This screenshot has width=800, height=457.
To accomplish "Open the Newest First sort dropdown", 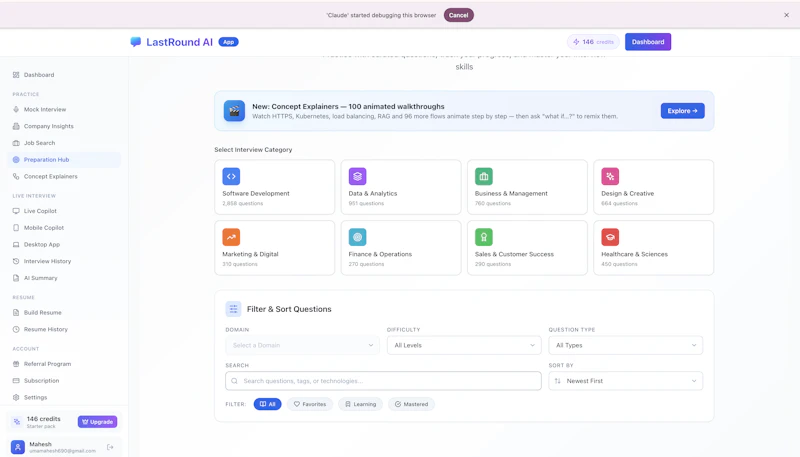I will (x=626, y=381).
